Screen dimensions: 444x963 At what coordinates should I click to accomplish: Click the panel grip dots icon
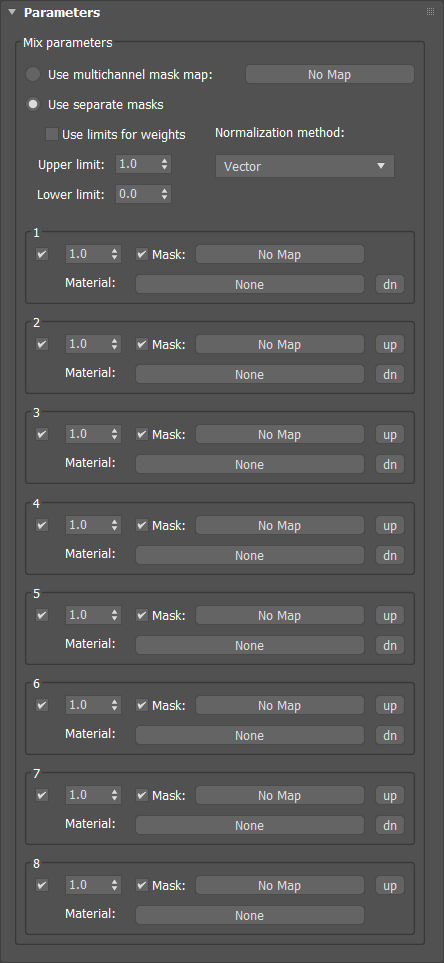click(x=430, y=12)
